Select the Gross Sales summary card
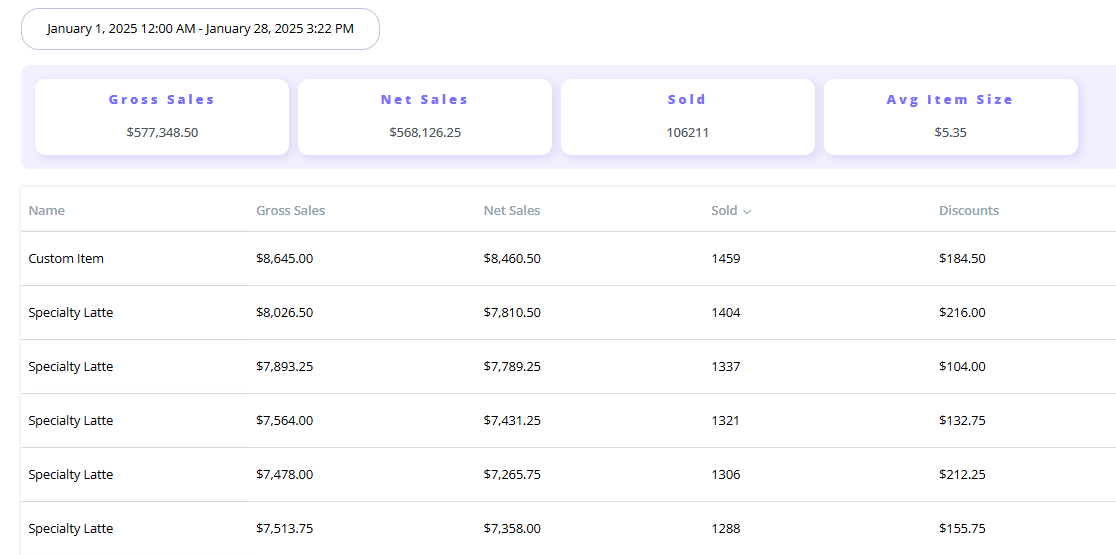1116x555 pixels. [x=162, y=117]
